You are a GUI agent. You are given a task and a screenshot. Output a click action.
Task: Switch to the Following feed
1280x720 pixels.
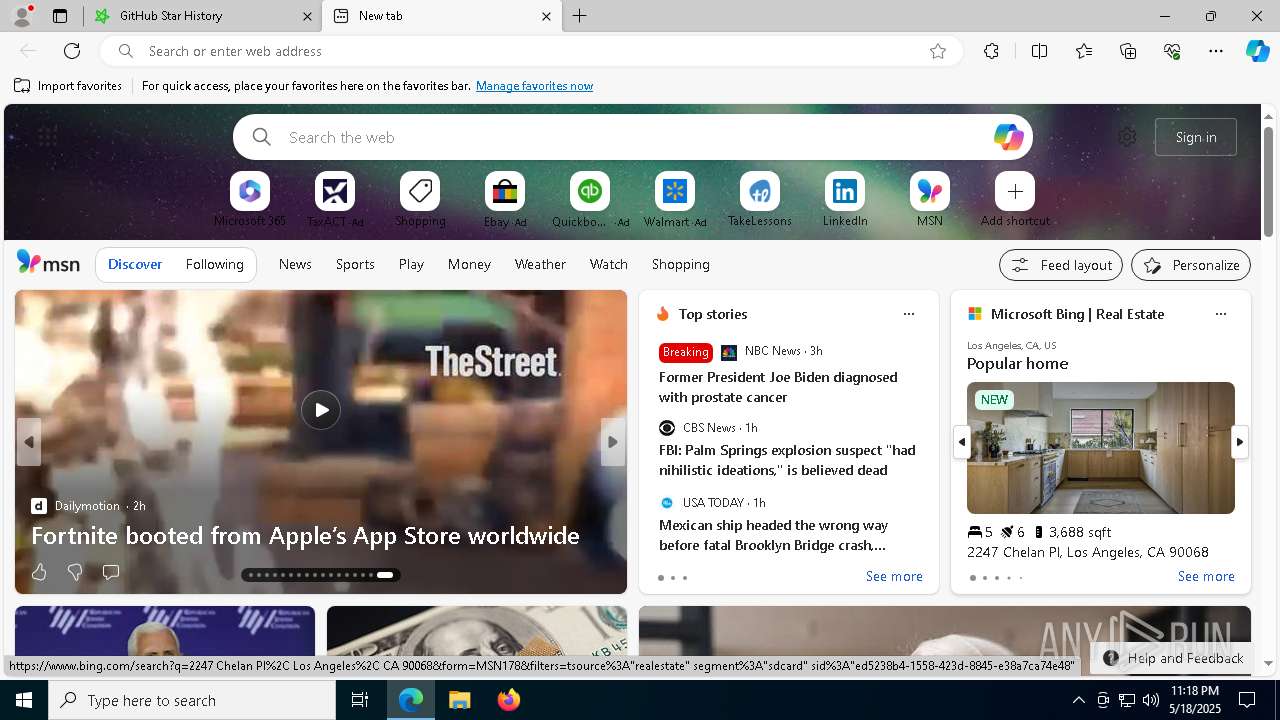[215, 265]
